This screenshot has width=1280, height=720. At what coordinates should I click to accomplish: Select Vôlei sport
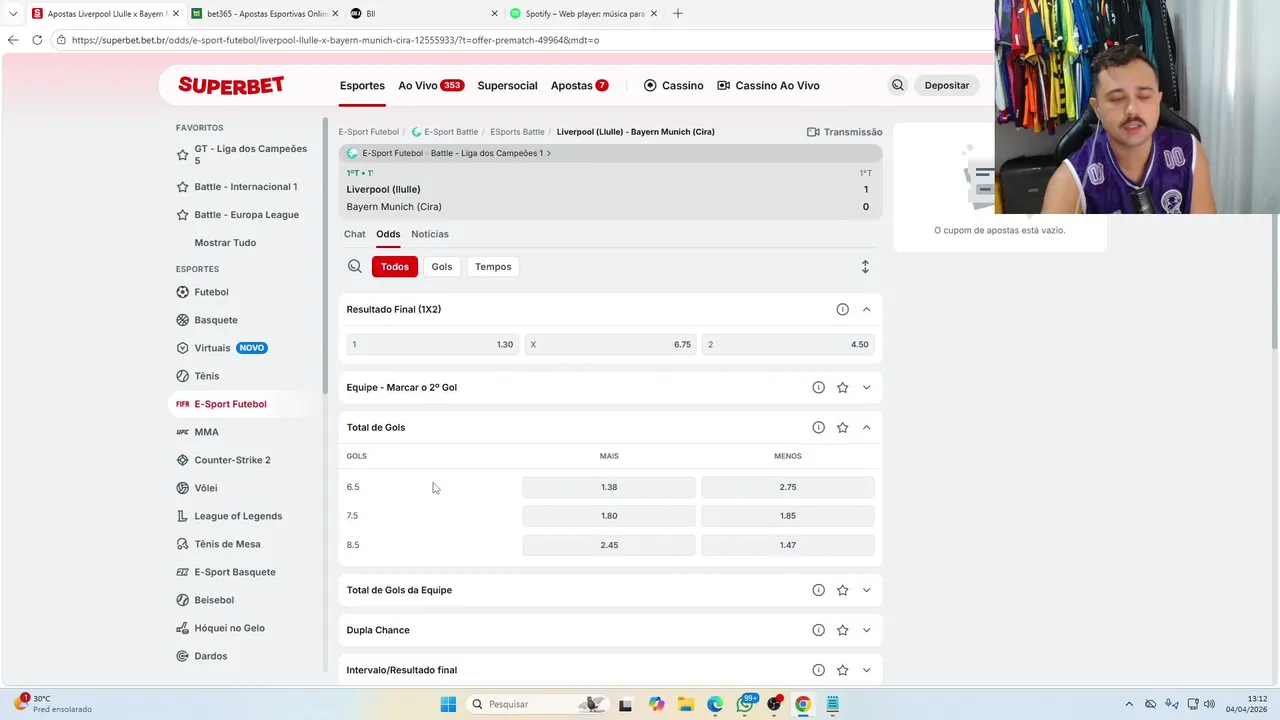pyautogui.click(x=206, y=488)
